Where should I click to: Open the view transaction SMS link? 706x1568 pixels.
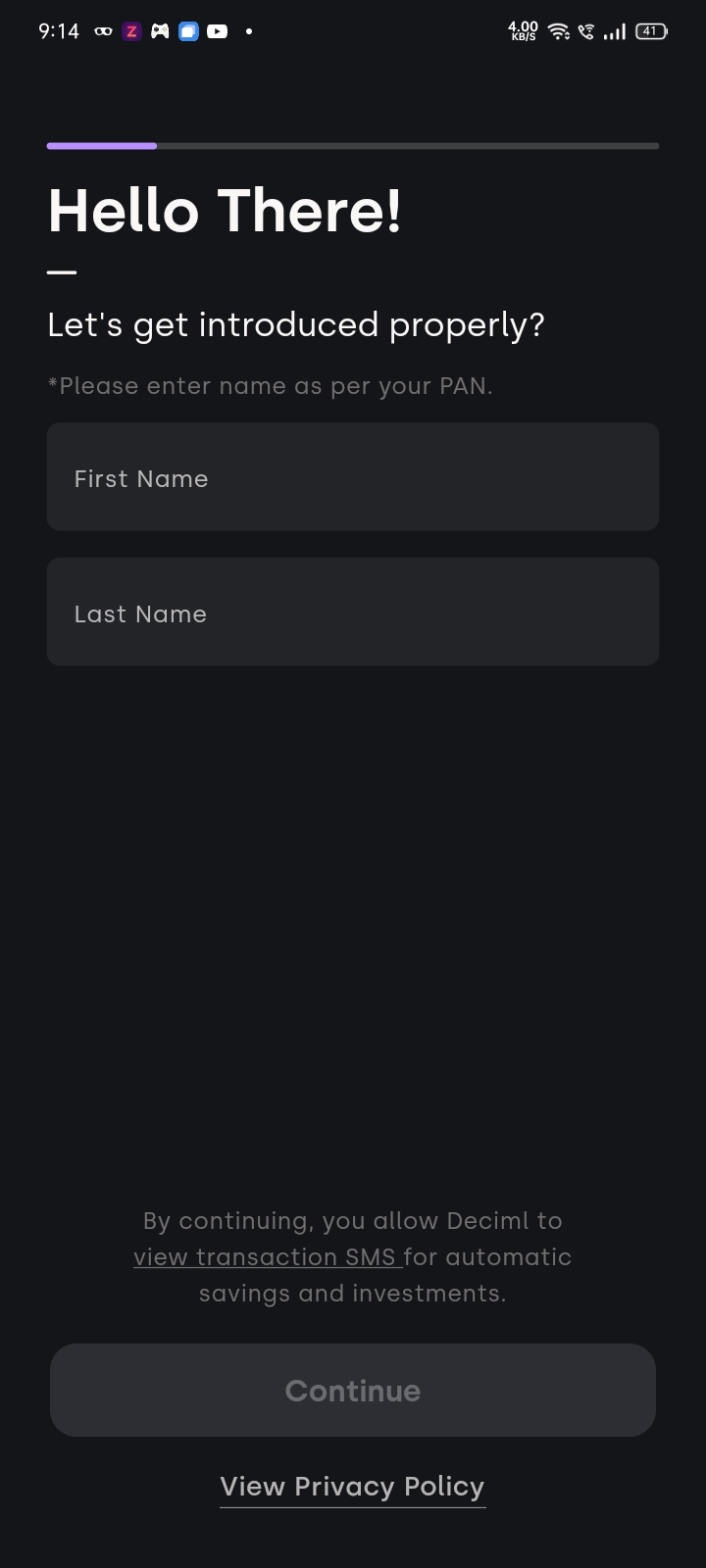tap(266, 1256)
